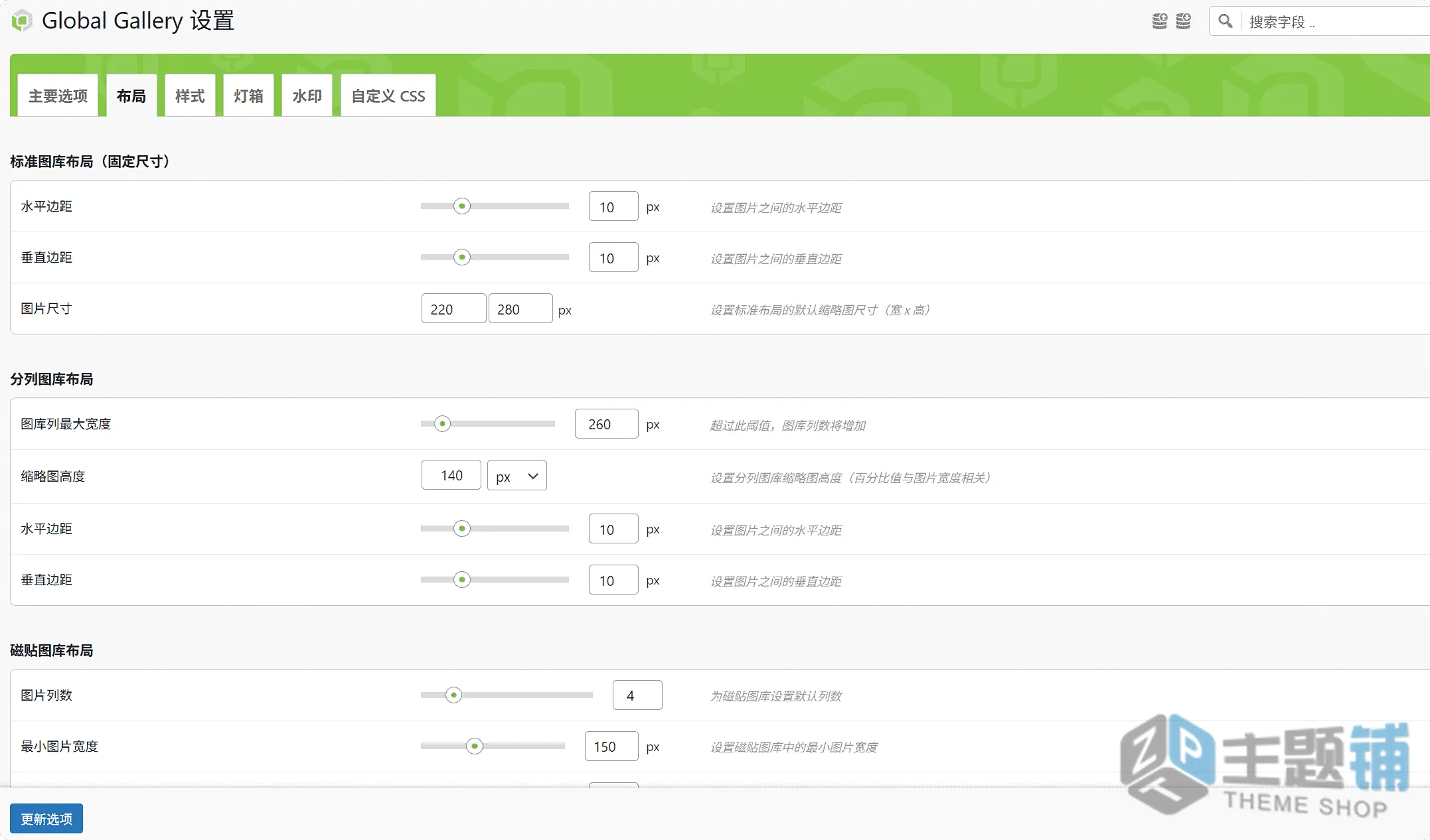Click the 图片列数 field showing 4
The image size is (1430, 840).
coord(637,695)
